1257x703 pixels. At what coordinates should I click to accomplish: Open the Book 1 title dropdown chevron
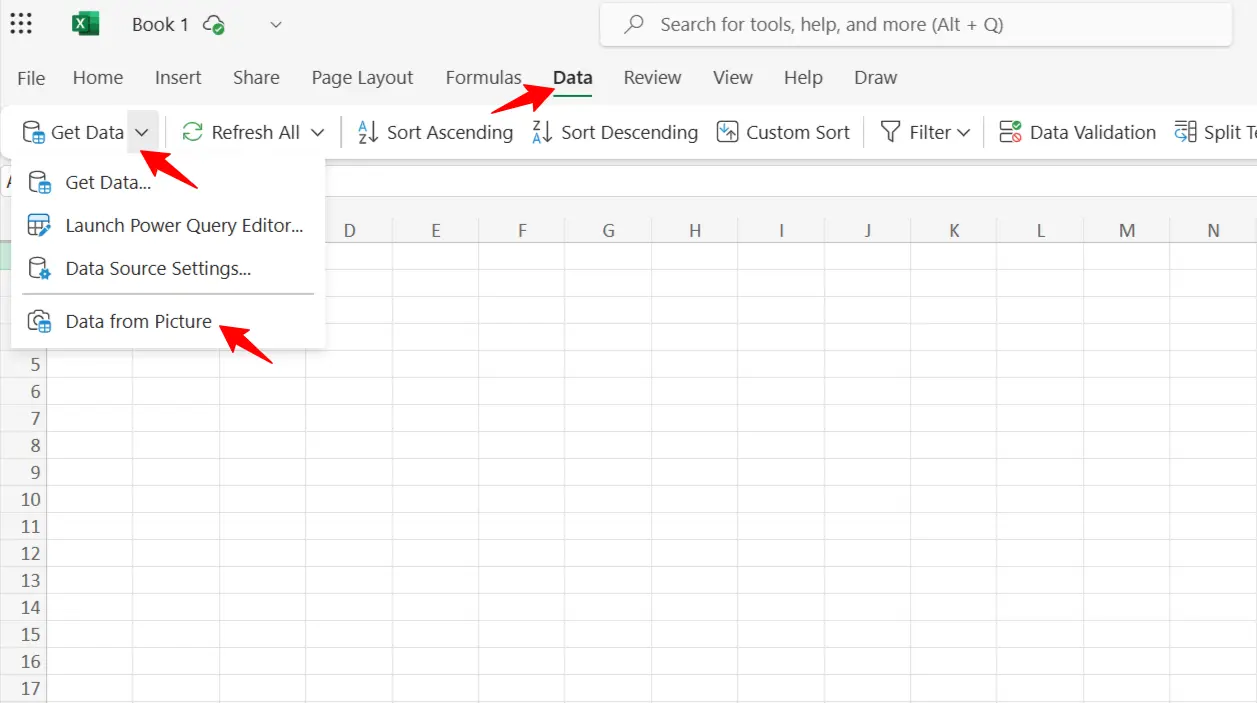[x=276, y=25]
